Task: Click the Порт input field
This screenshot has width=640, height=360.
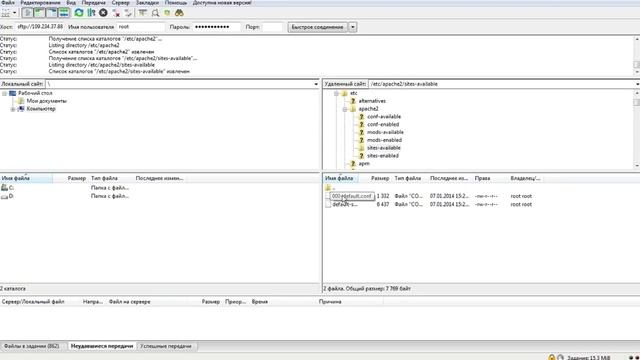Action: pos(272,27)
